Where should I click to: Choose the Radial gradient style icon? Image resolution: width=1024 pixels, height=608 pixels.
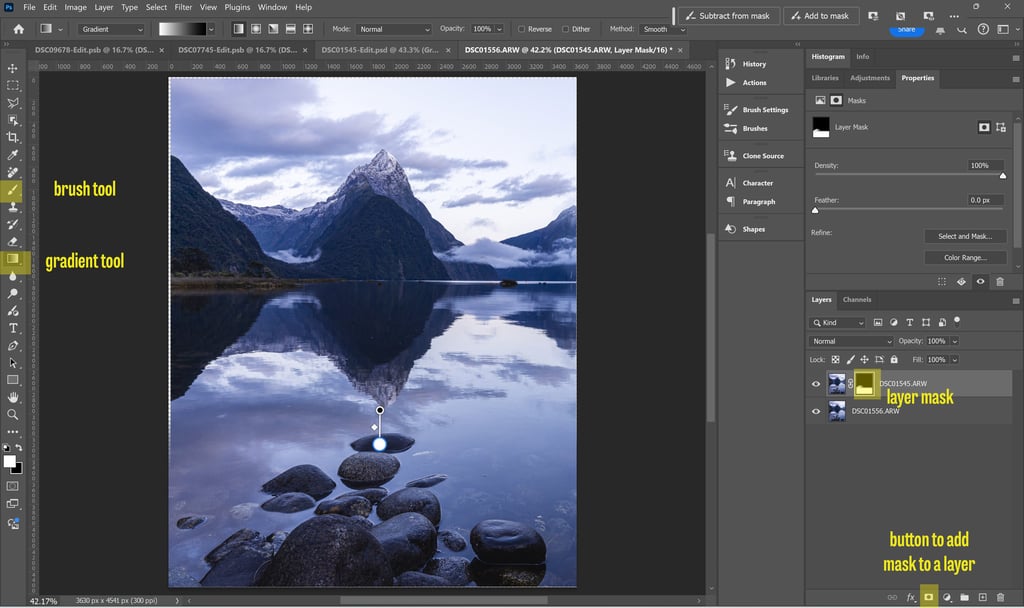[256, 29]
